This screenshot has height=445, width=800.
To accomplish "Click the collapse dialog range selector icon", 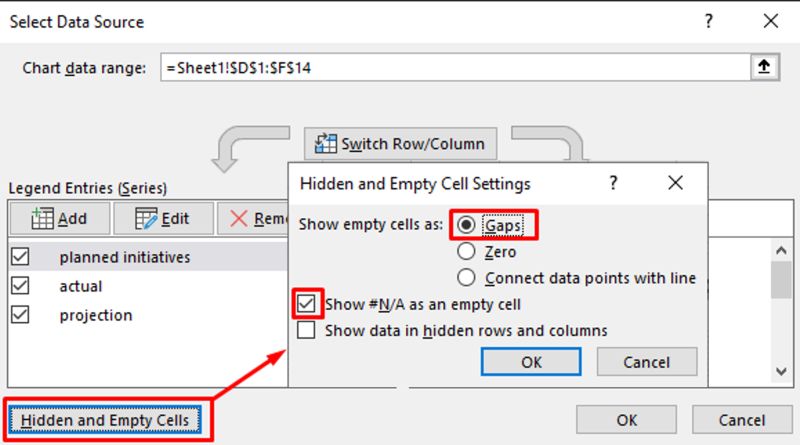I will point(764,67).
